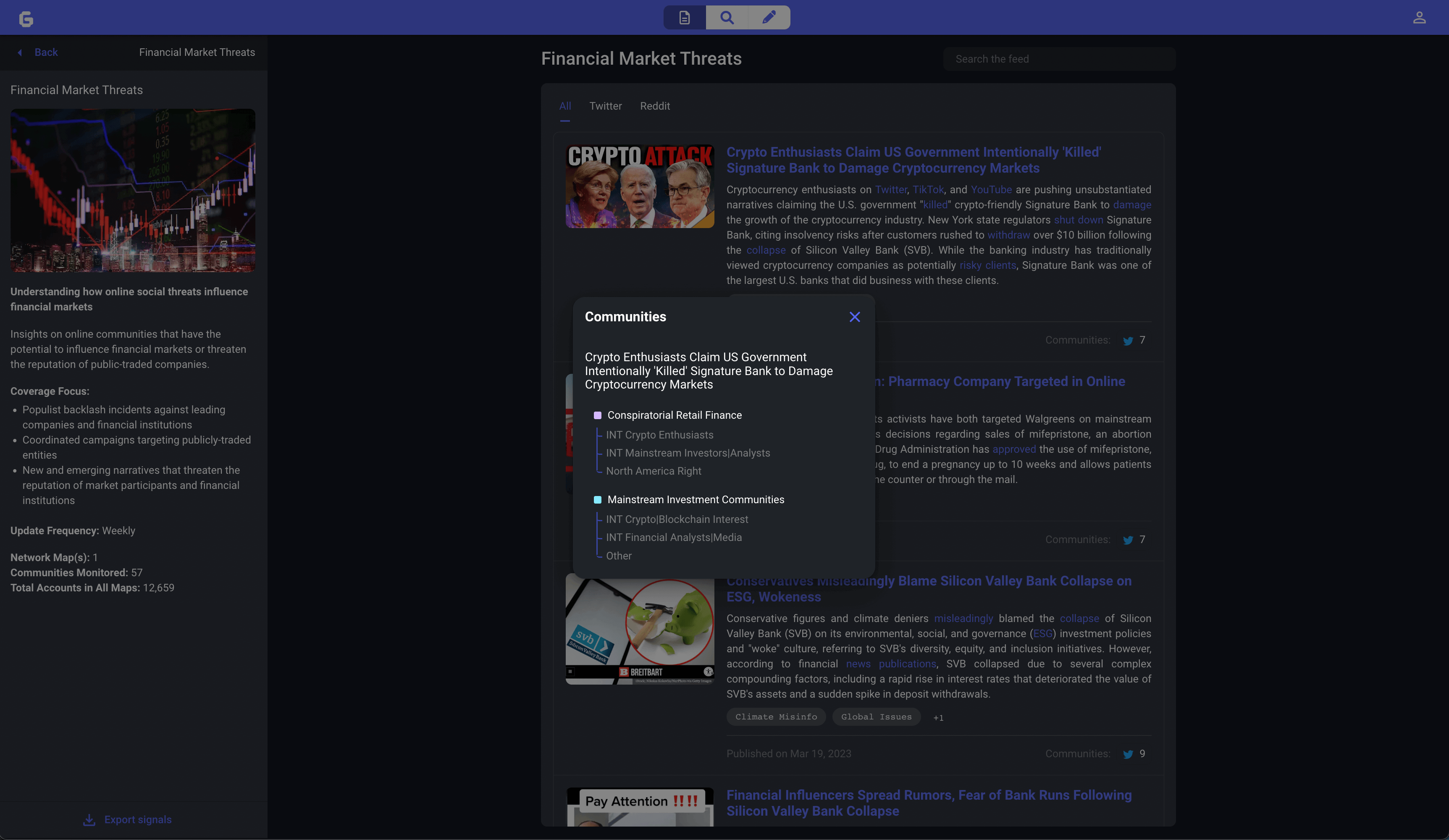This screenshot has width=1449, height=840.
Task: Expand the +1 additional tags
Action: click(938, 717)
